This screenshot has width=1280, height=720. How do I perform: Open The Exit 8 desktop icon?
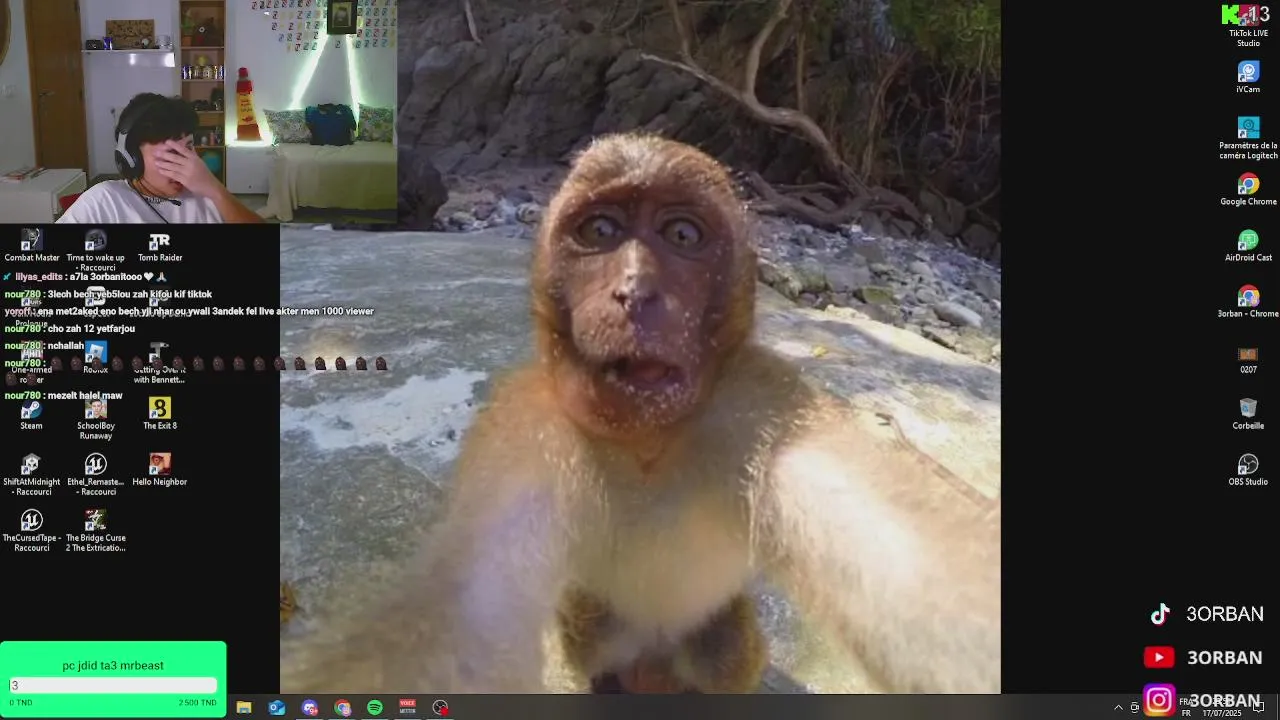[160, 414]
